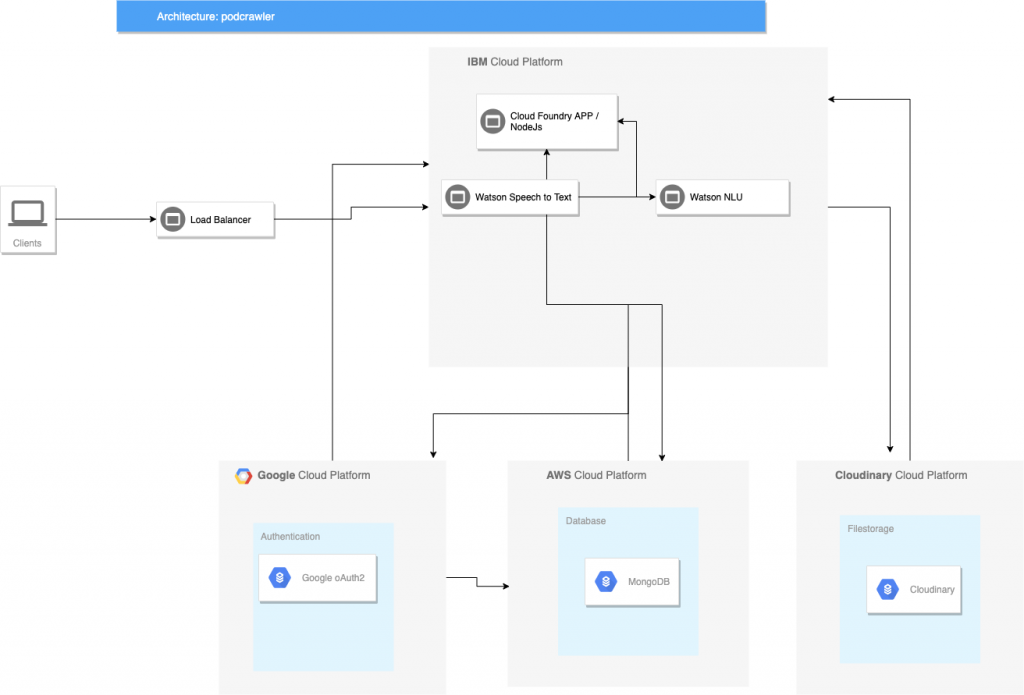Click the Clients laptop icon
Image resolution: width=1024 pixels, height=695 pixels.
[27, 213]
